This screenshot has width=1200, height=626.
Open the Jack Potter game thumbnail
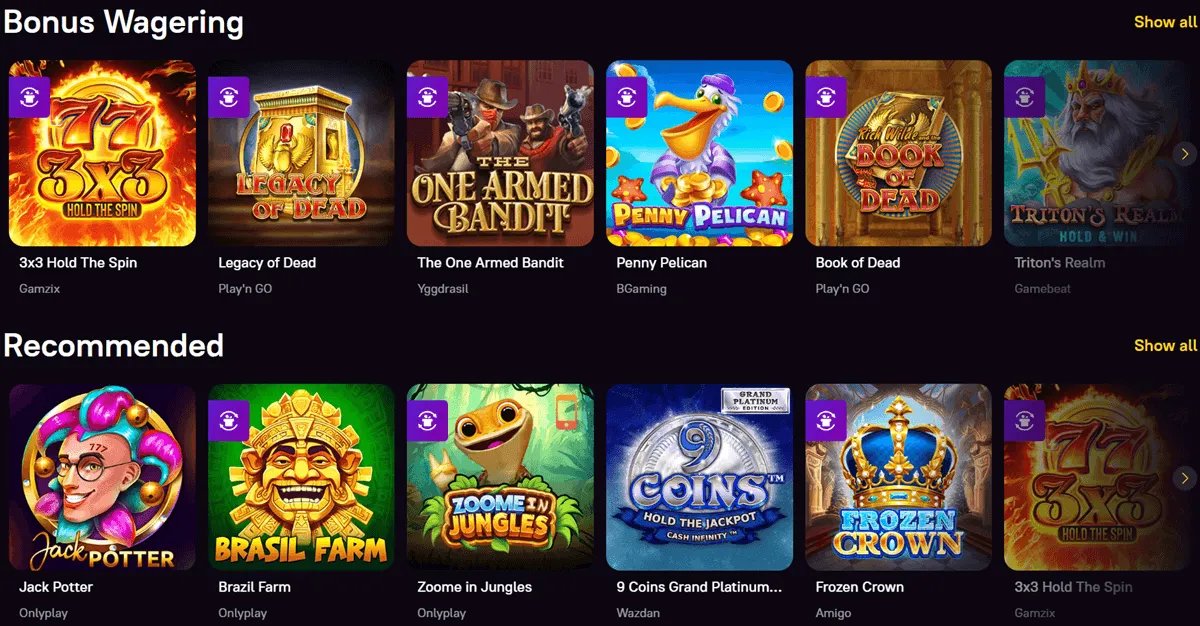pos(100,477)
